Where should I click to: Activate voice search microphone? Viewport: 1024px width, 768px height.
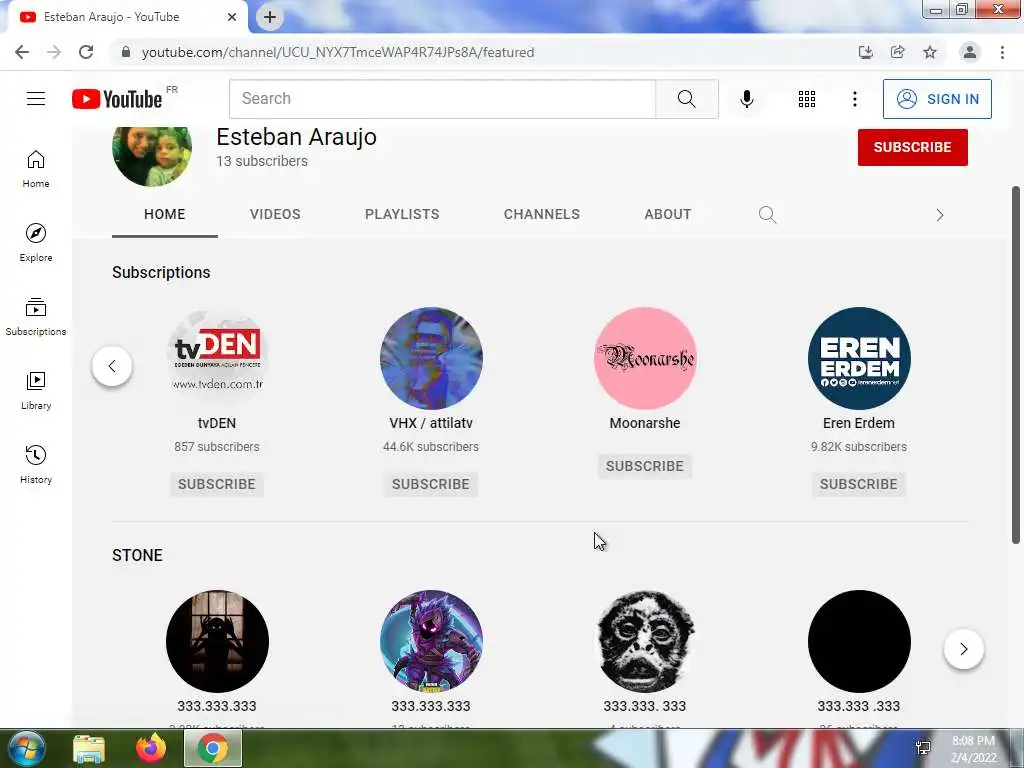(x=746, y=99)
